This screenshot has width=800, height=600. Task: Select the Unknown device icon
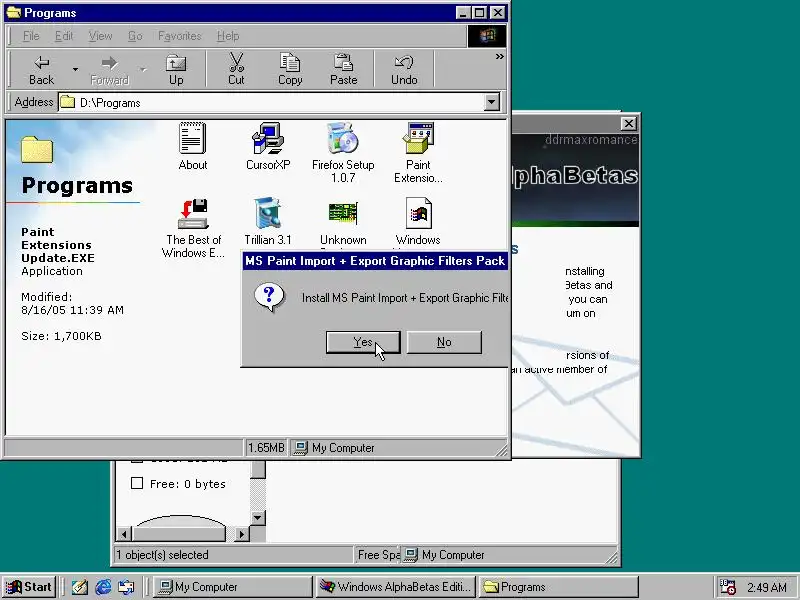coord(342,213)
